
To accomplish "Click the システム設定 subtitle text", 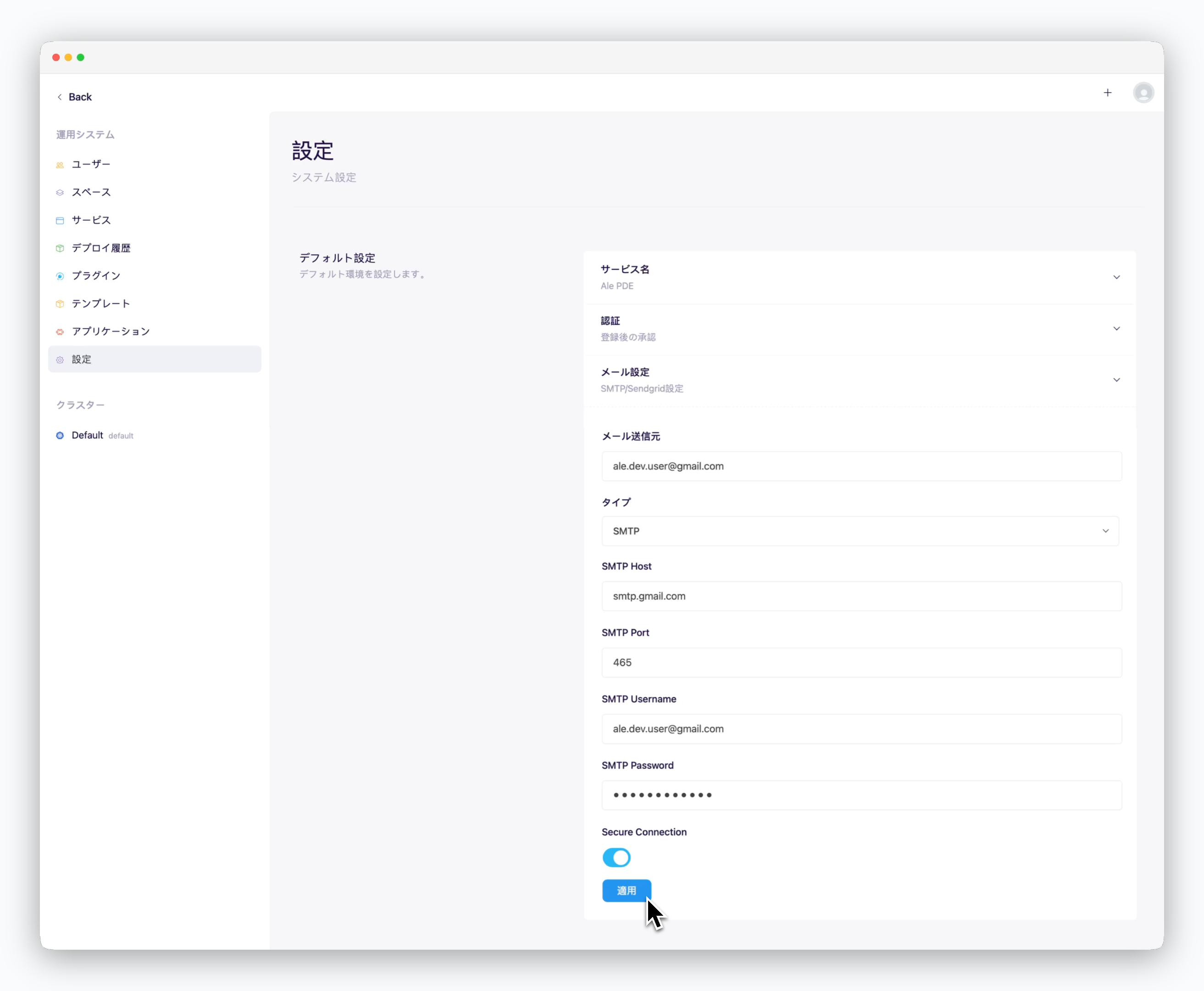I will click(x=324, y=178).
